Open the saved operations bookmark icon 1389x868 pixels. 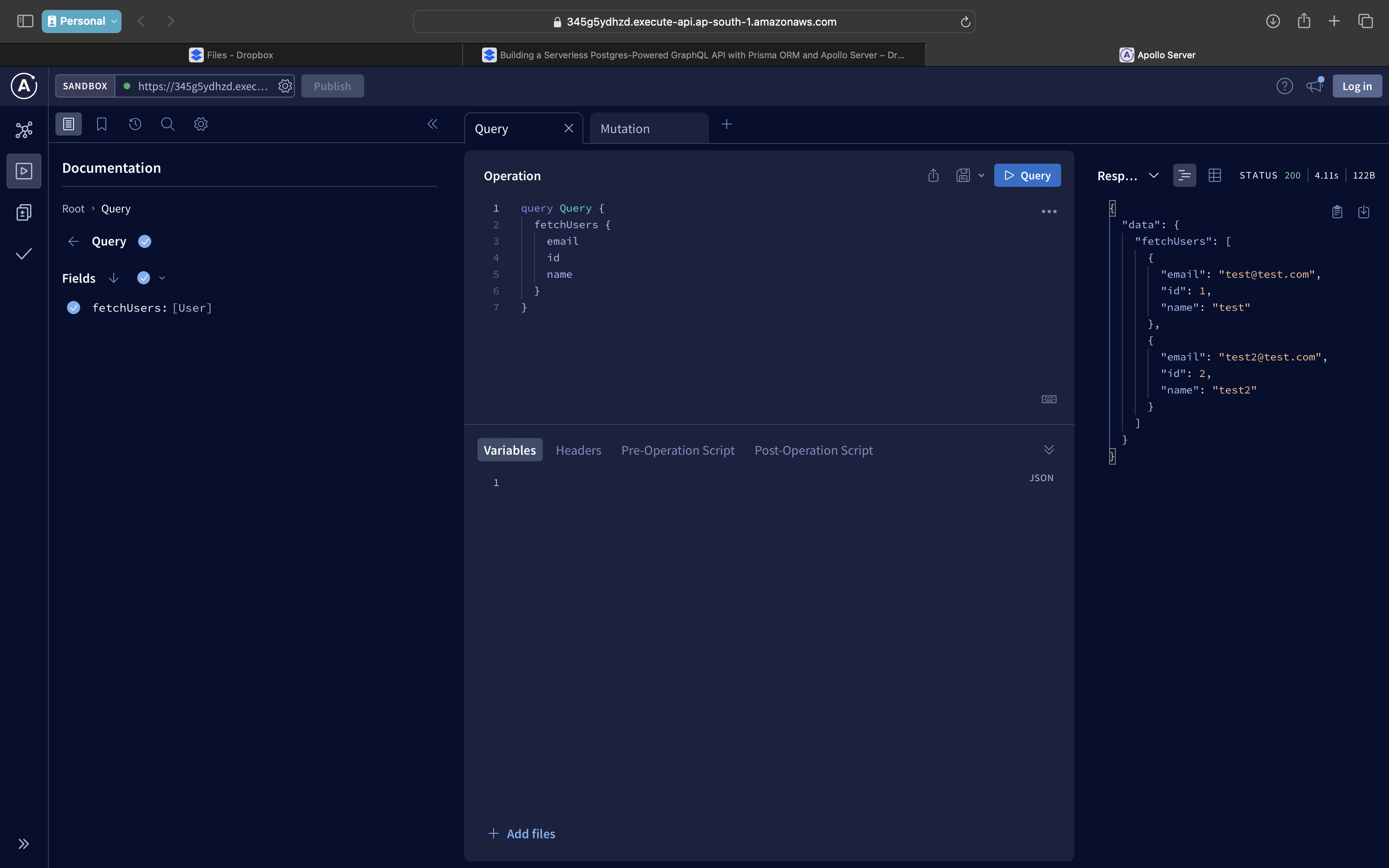point(102,124)
